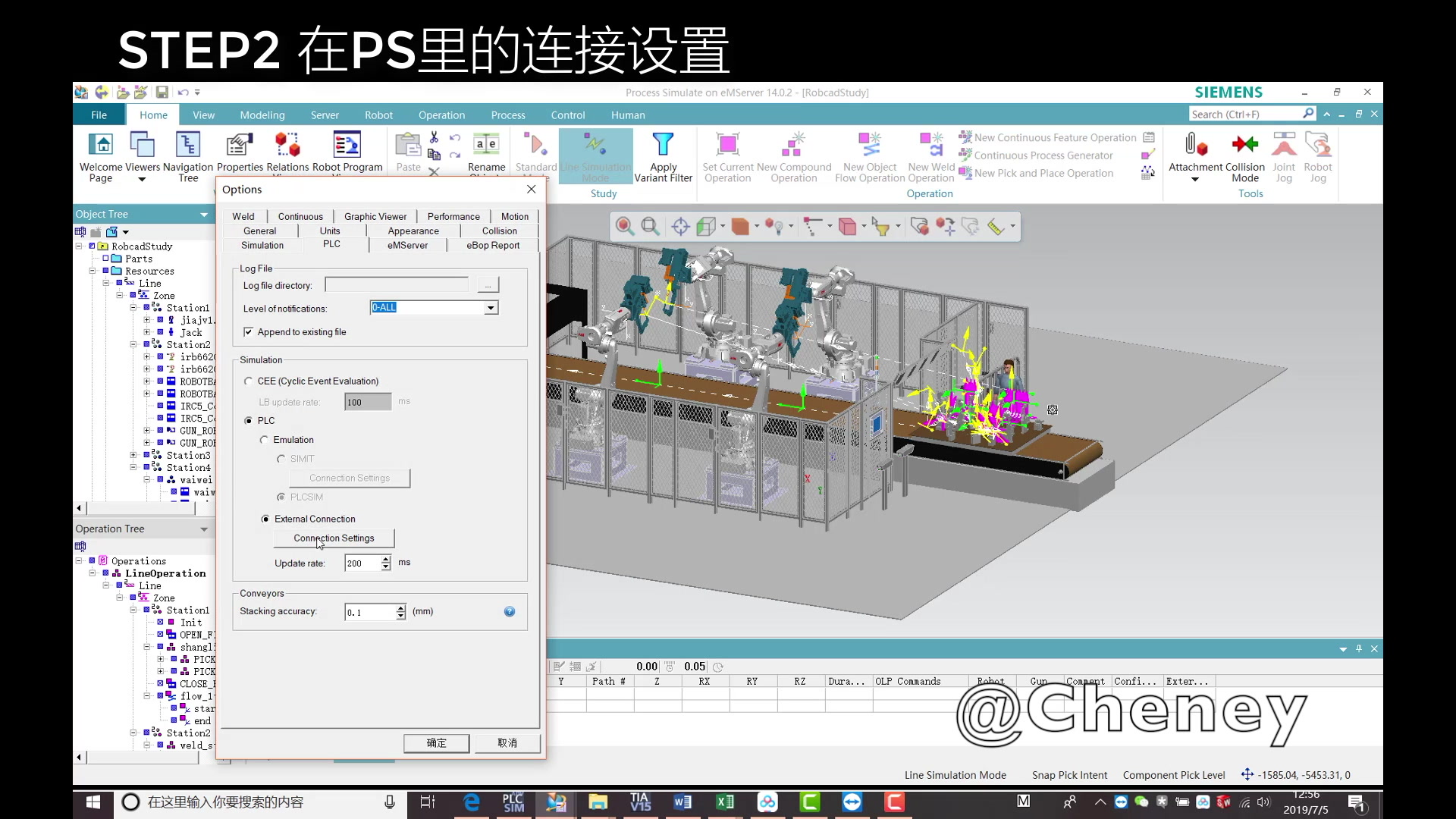The width and height of the screenshot is (1456, 819).
Task: Open Level of notifications dropdown
Action: (x=491, y=308)
